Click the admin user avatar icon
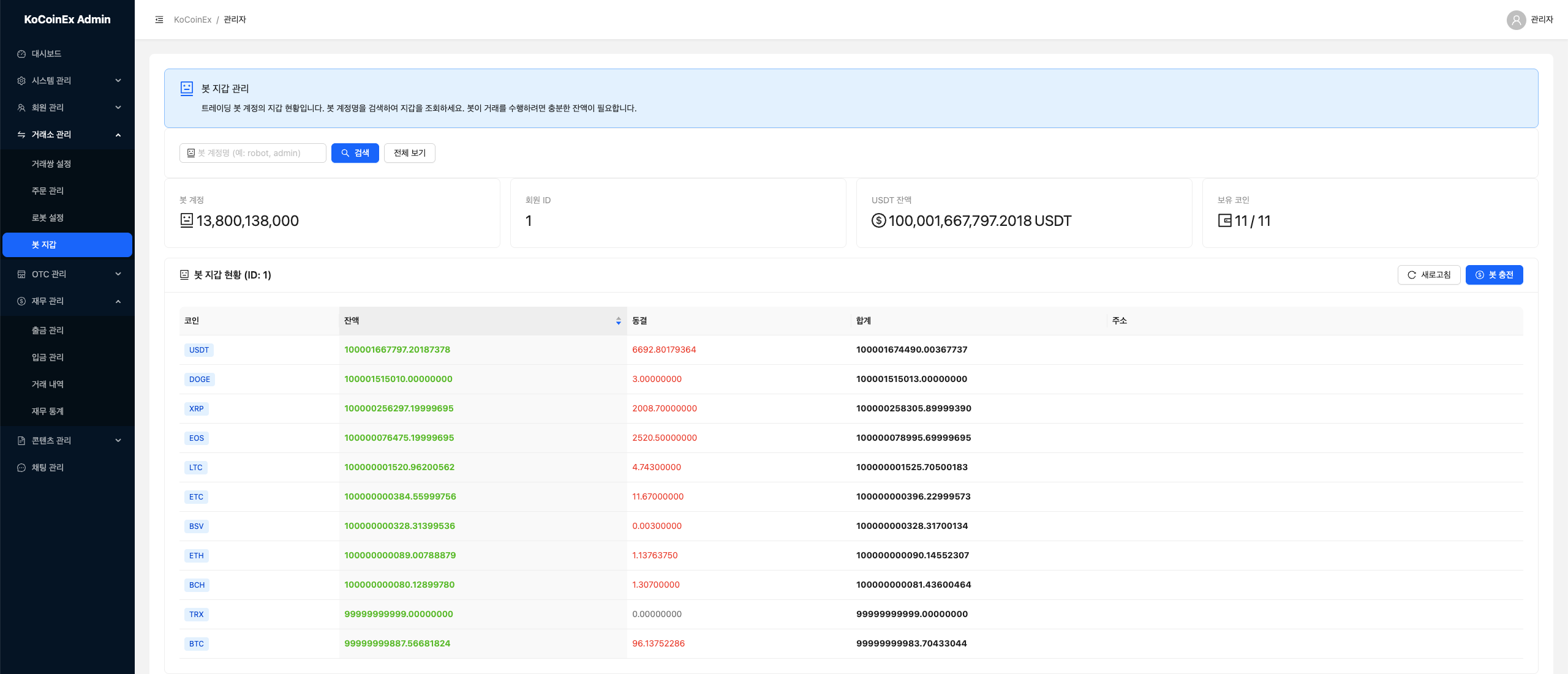 (x=1516, y=20)
